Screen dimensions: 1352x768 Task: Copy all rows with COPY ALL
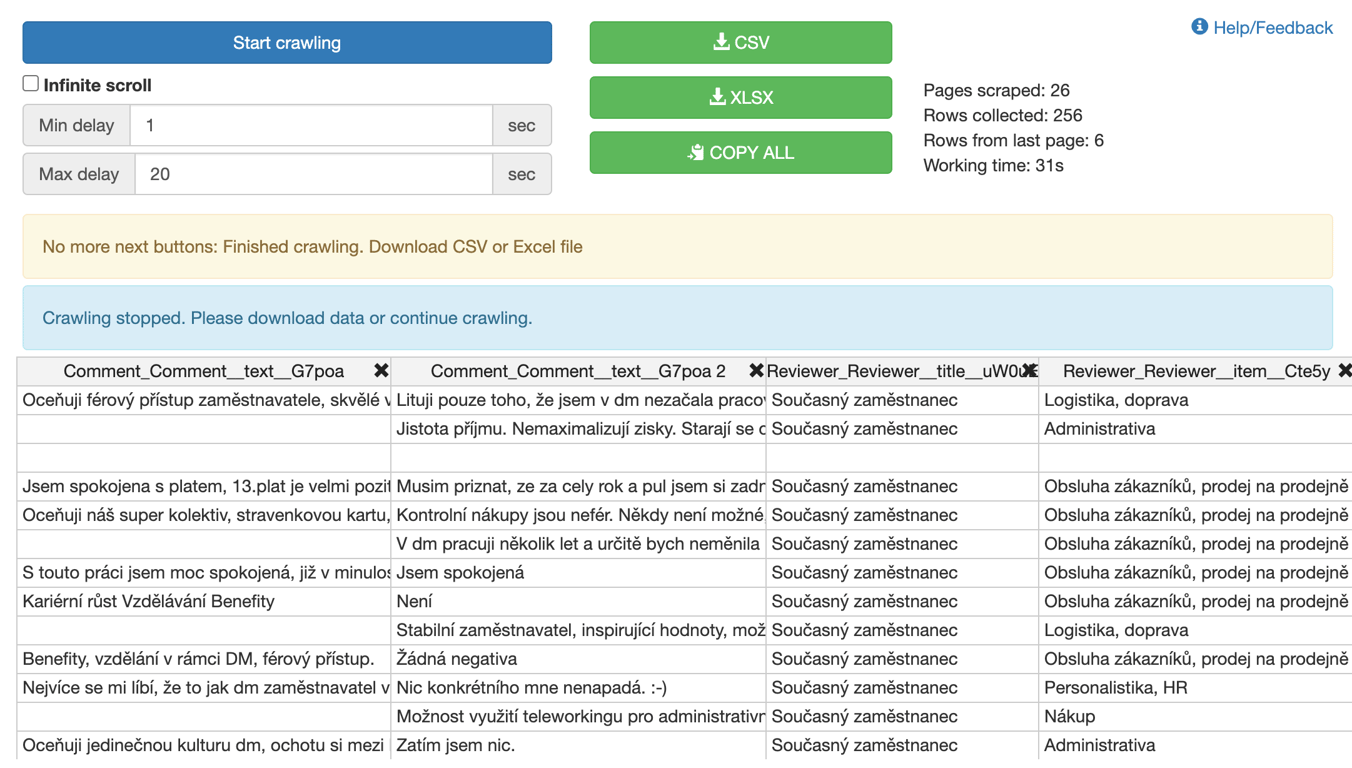(741, 153)
